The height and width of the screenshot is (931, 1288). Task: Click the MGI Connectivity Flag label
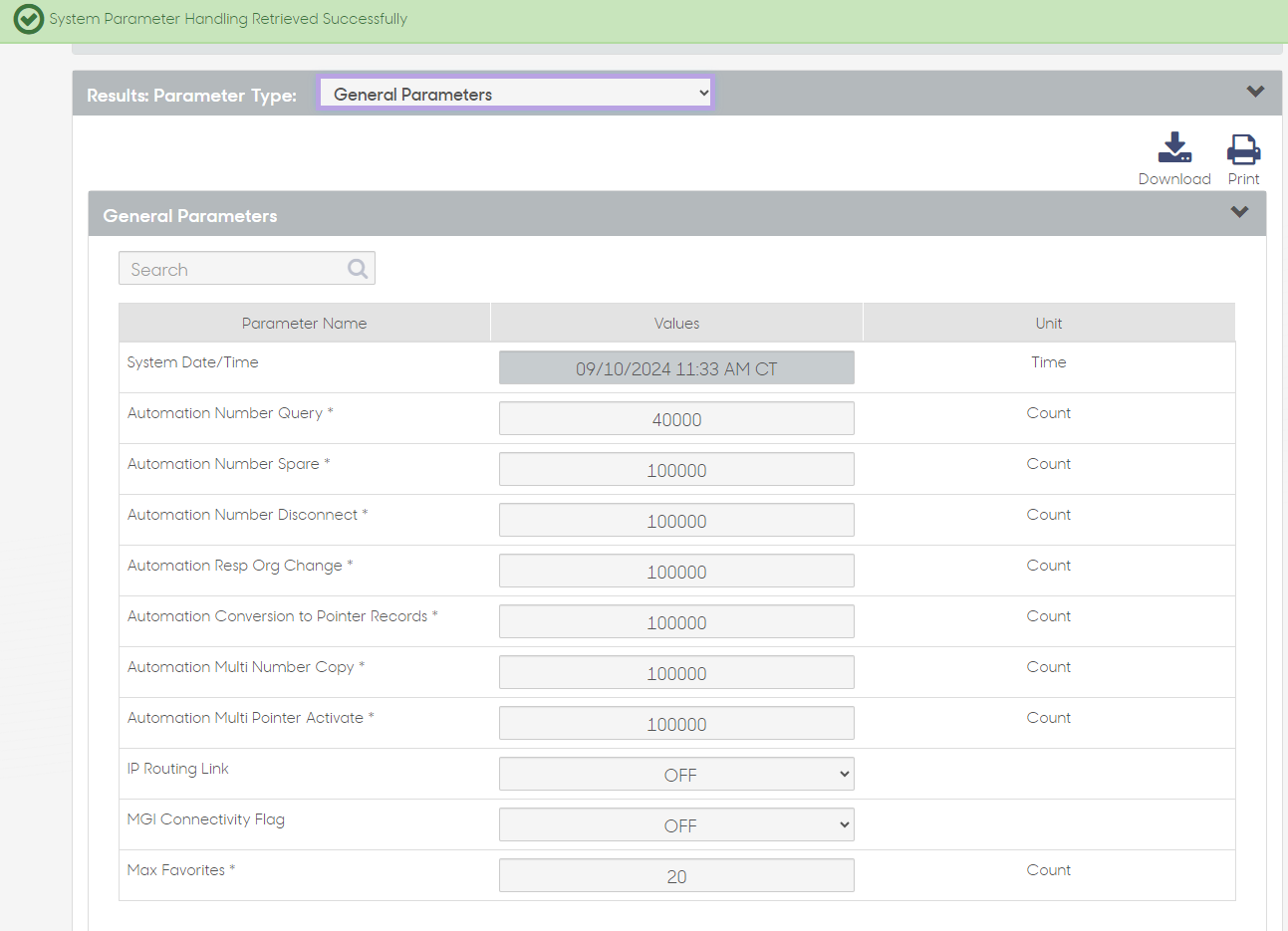click(x=206, y=819)
